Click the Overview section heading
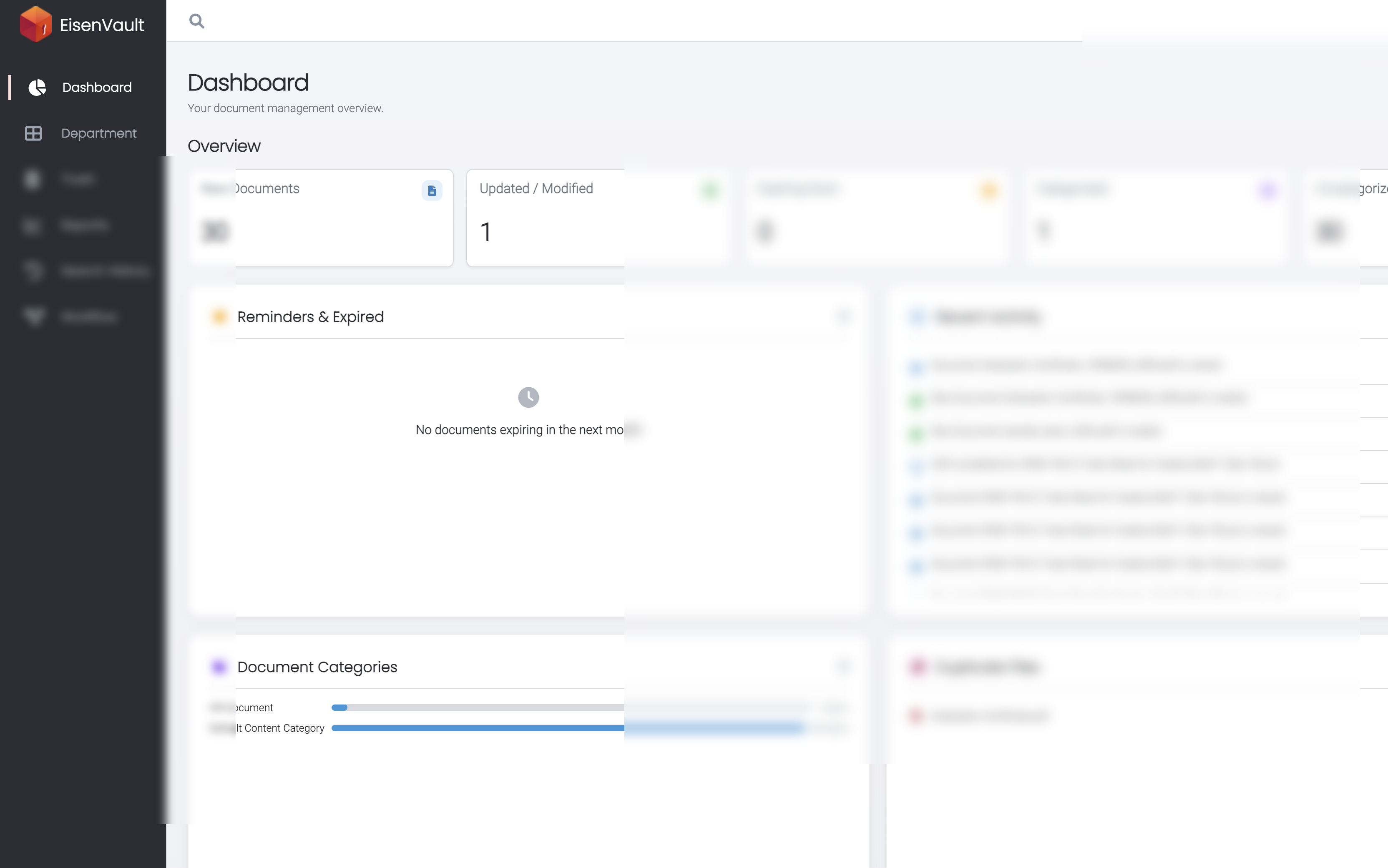 coord(224,146)
